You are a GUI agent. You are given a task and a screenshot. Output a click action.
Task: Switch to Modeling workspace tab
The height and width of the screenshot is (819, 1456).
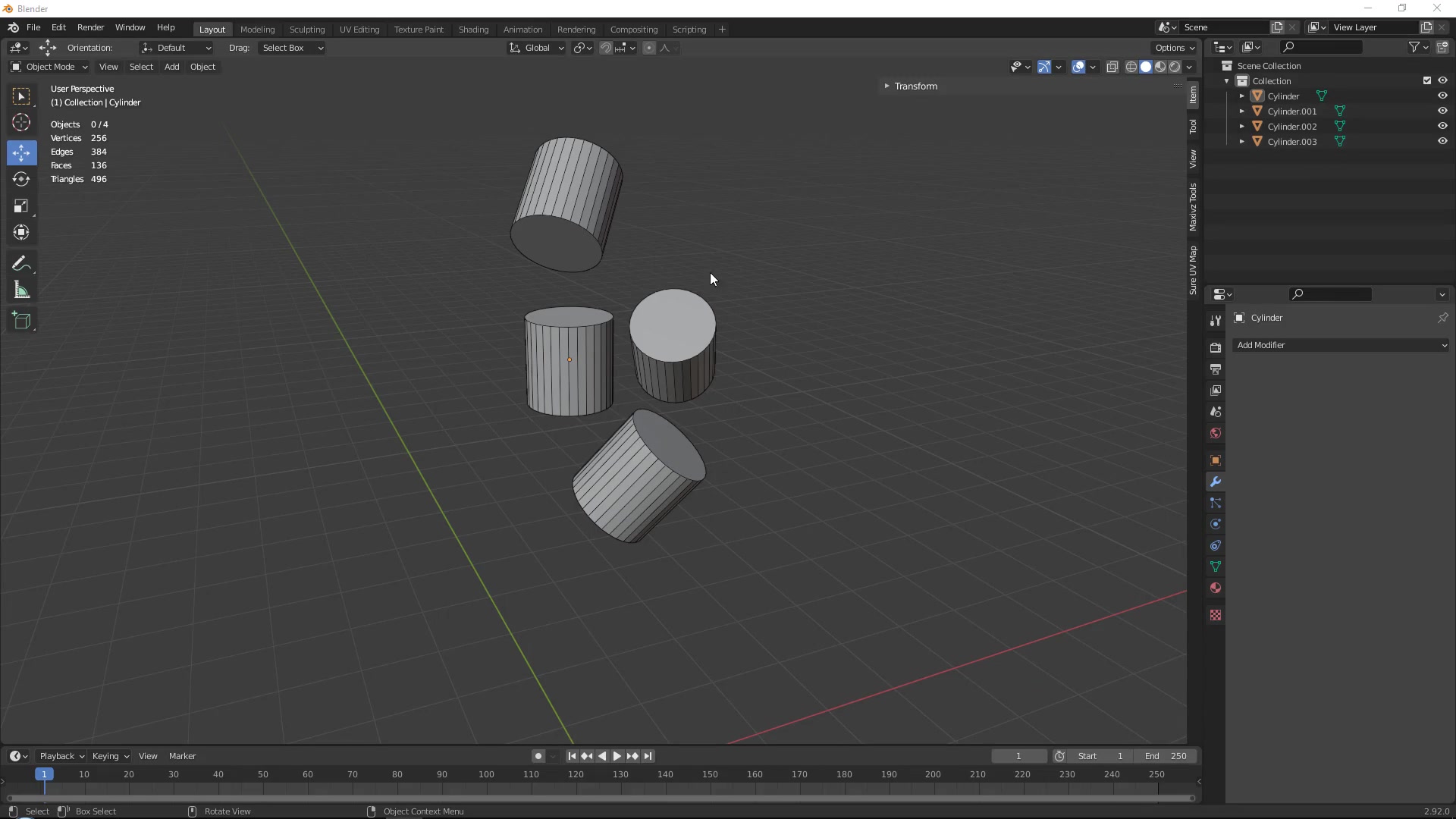tap(257, 30)
